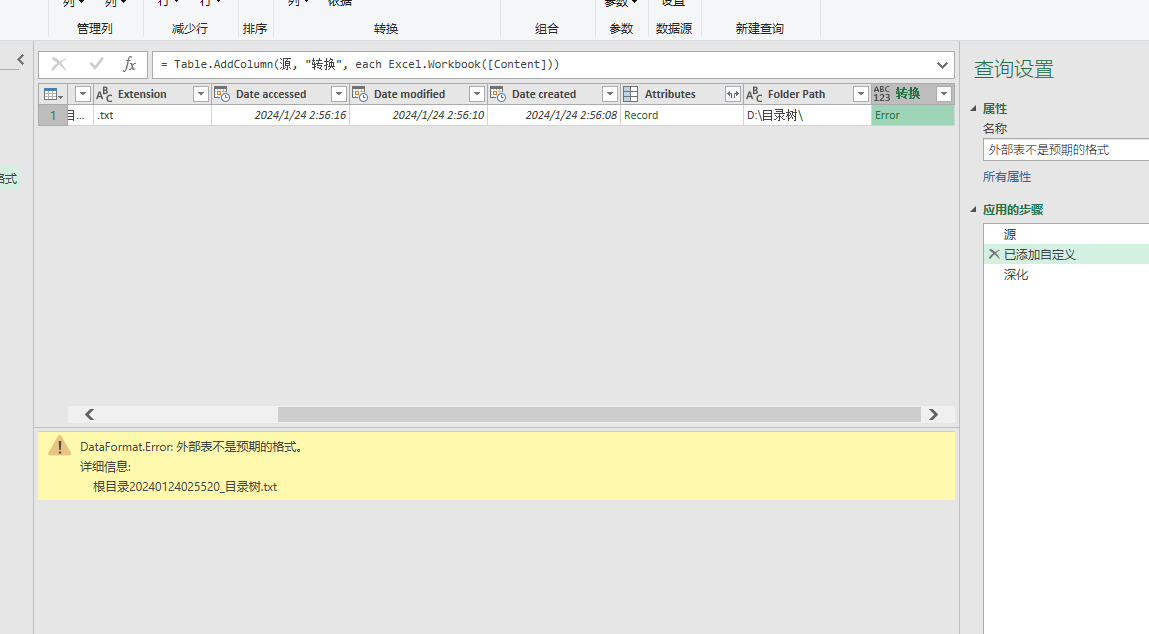Click the fx icon in the formula bar

tap(130, 64)
